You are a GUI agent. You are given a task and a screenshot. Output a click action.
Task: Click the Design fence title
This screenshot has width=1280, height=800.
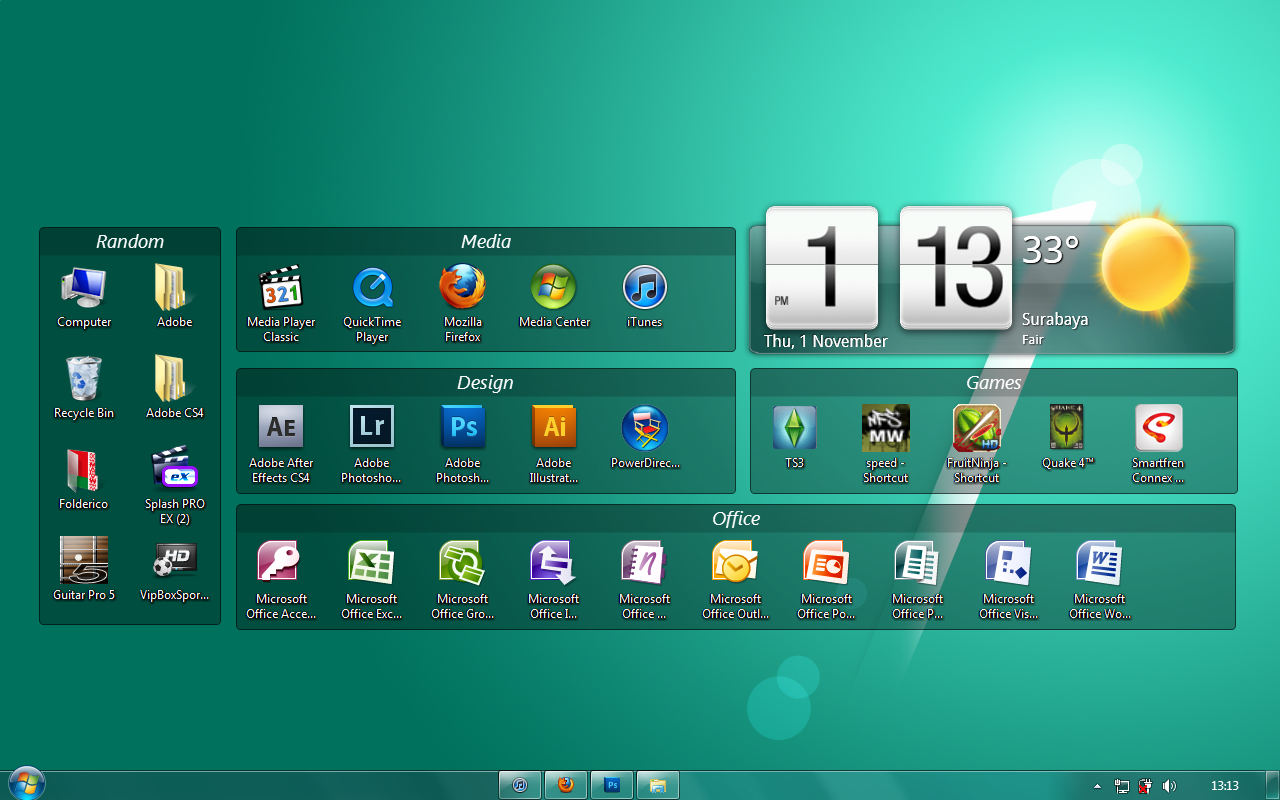click(485, 383)
